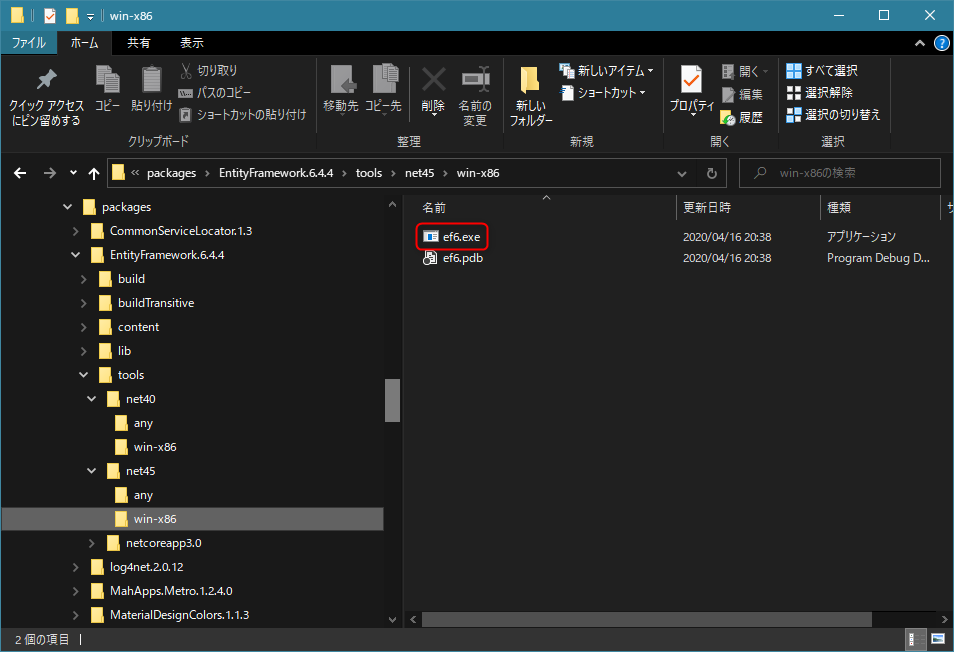Click the refresh icon in the address bar
954x652 pixels.
click(710, 172)
